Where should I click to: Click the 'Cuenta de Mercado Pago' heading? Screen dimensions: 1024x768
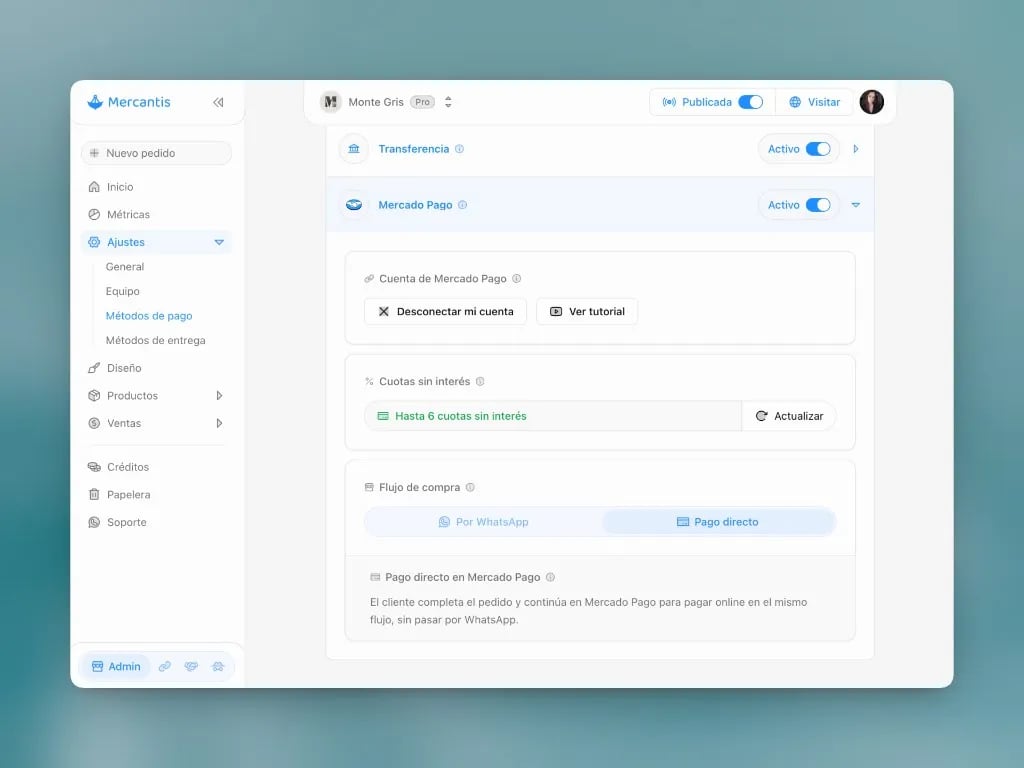click(443, 279)
